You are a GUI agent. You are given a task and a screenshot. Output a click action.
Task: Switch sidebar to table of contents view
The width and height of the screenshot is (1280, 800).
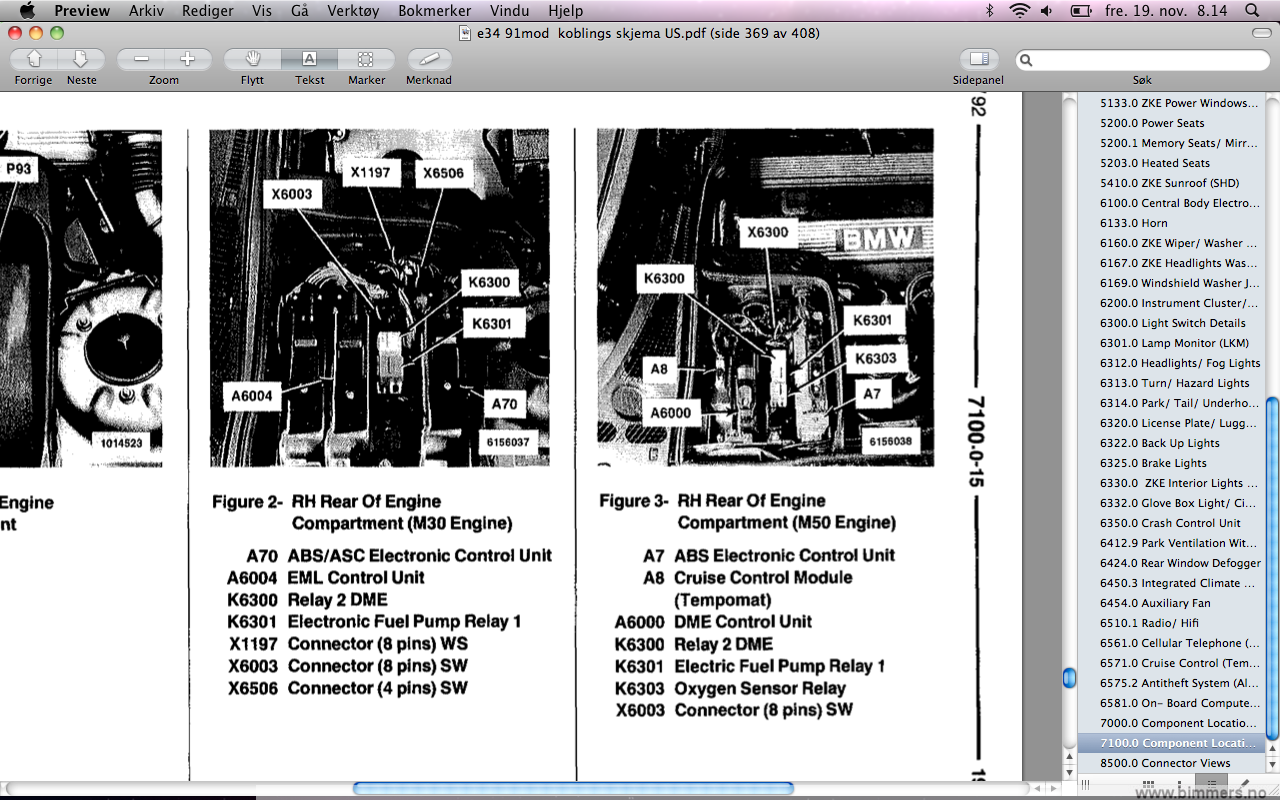click(x=1211, y=787)
